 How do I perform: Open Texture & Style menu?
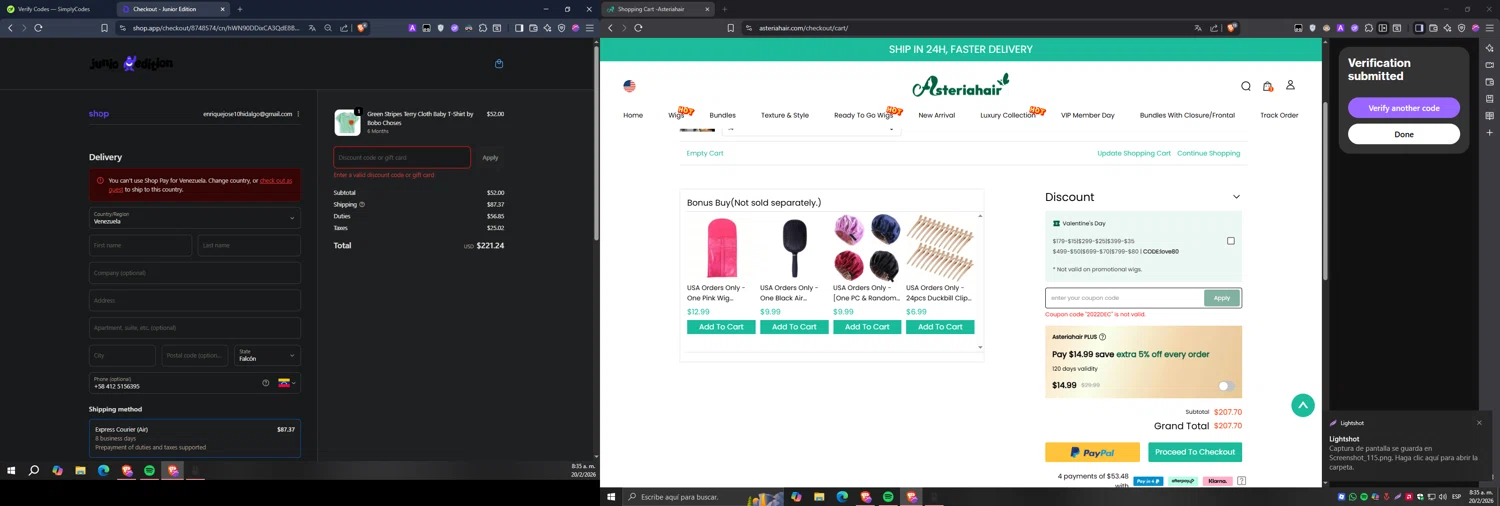(x=785, y=115)
